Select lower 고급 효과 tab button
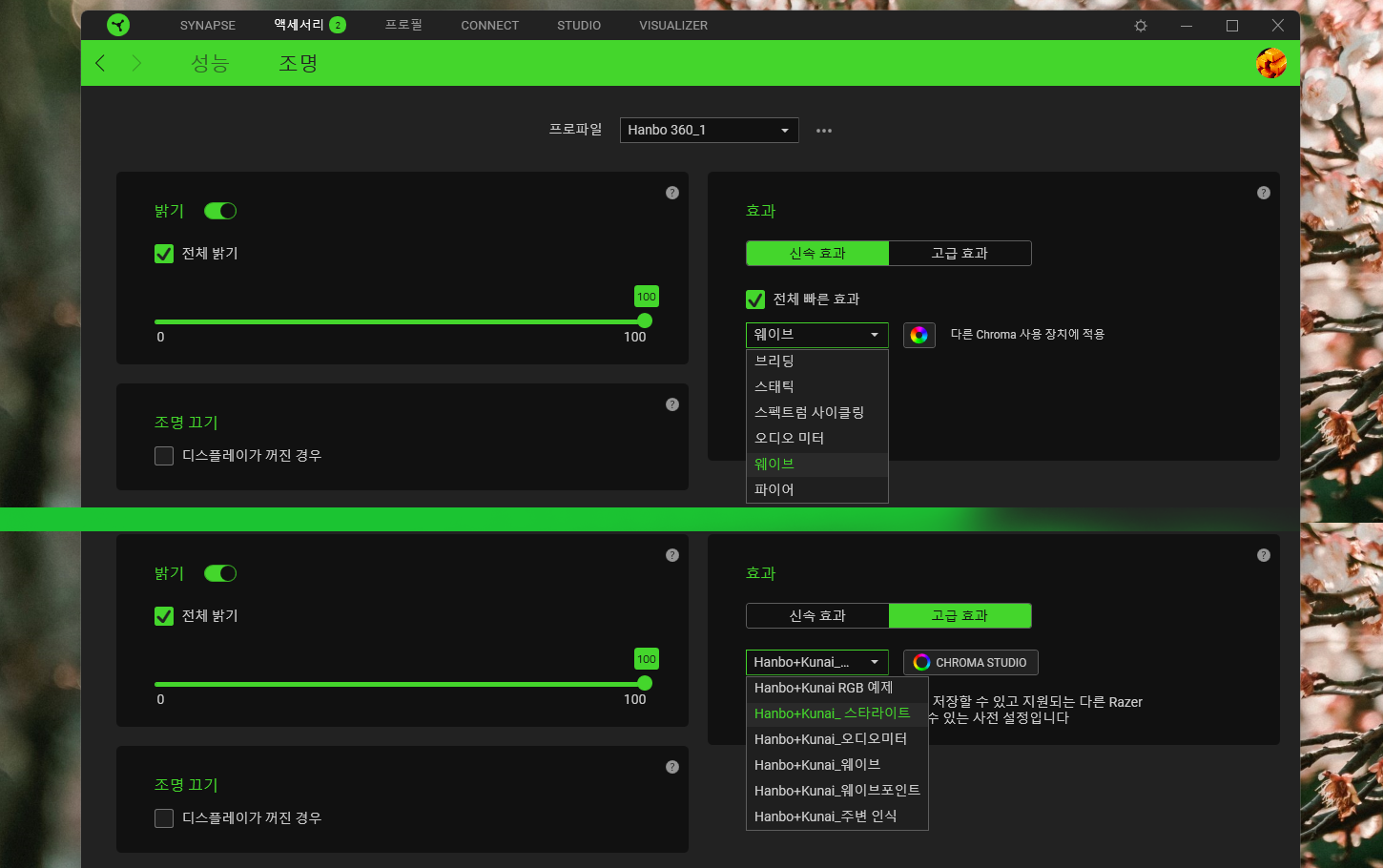Screen dimensions: 1383x868 click(960, 615)
